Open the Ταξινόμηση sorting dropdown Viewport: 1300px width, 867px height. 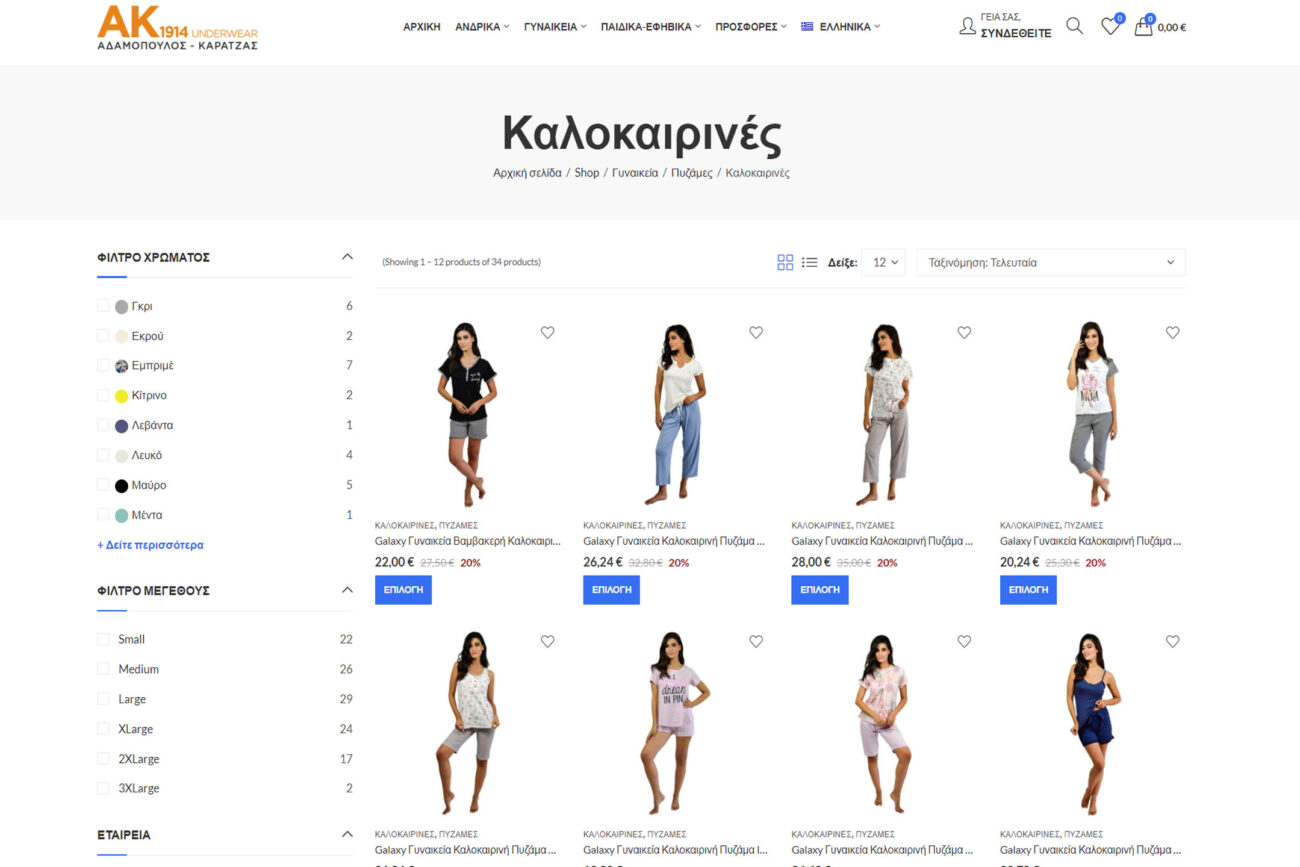(1051, 262)
